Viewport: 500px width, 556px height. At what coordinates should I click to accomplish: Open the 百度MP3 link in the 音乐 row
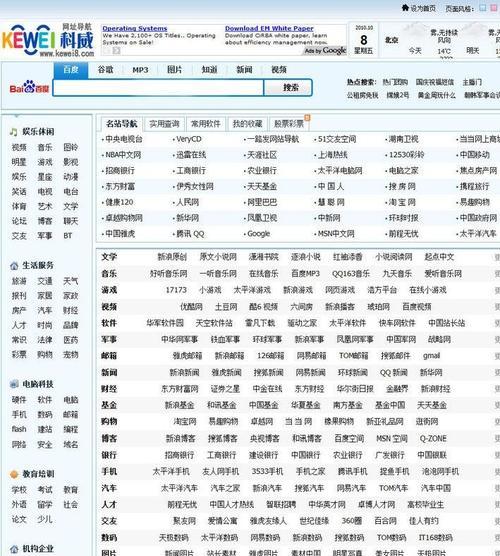[305, 274]
